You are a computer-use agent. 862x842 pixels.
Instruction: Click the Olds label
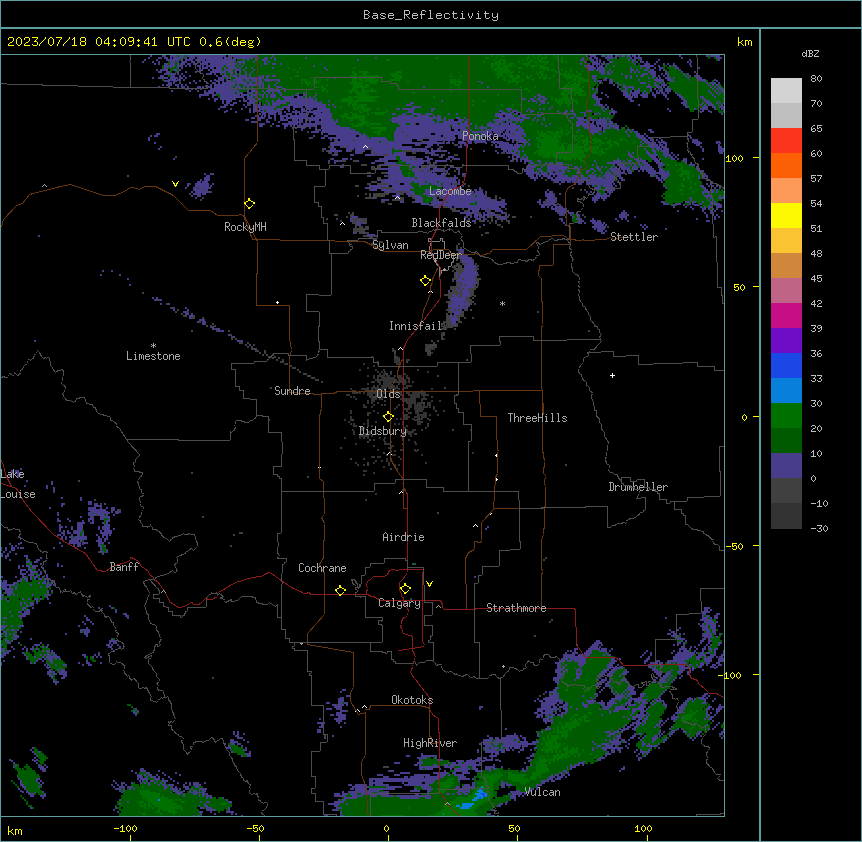388,394
